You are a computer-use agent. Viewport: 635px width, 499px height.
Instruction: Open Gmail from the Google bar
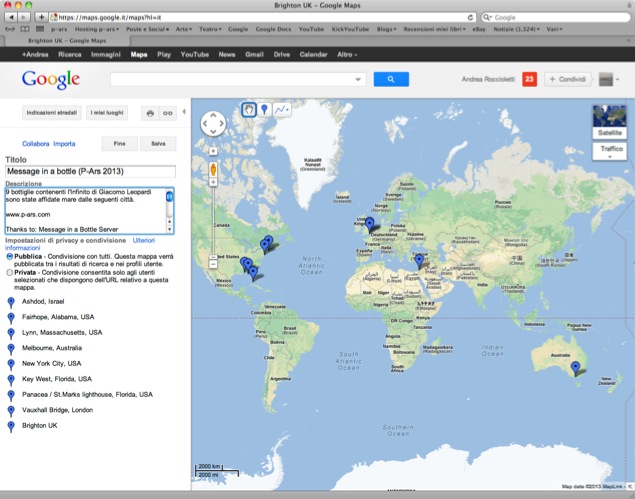[254, 55]
